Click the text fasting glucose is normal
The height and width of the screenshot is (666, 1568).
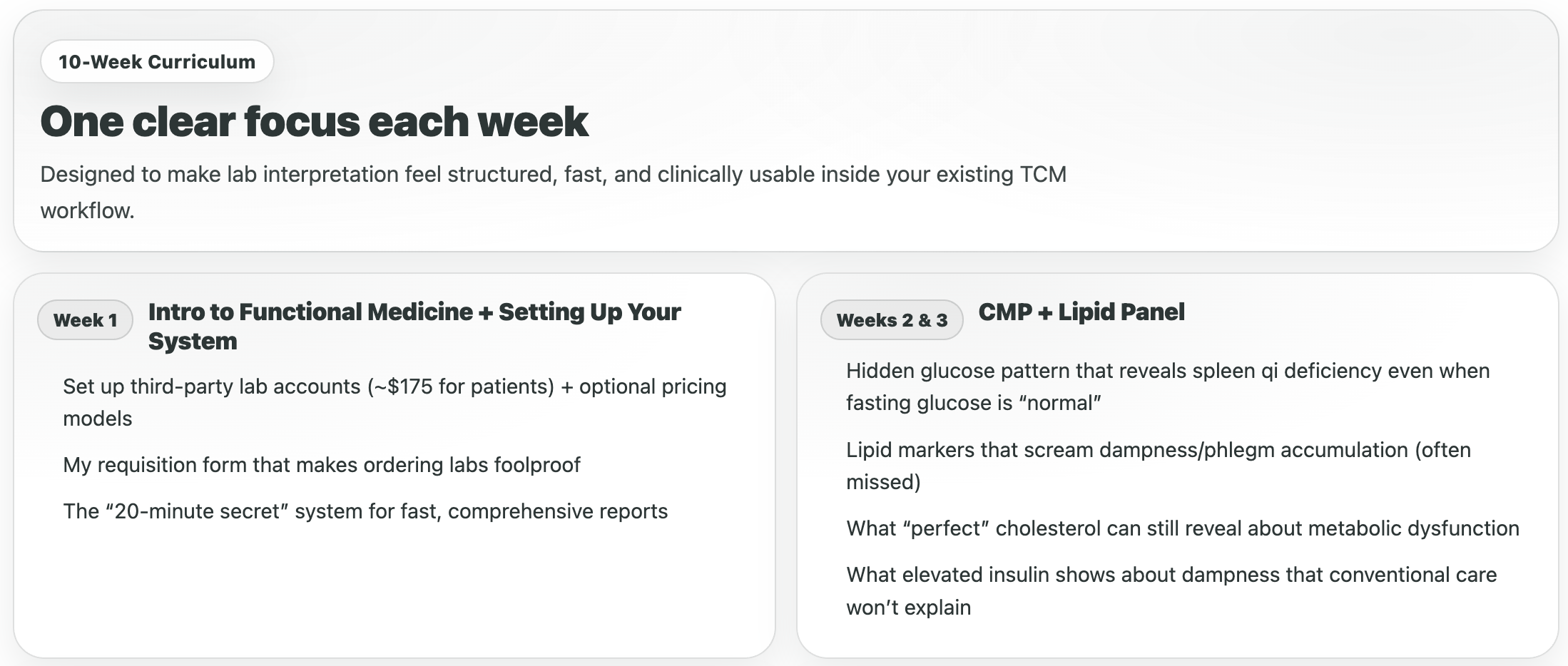pyautogui.click(x=974, y=403)
